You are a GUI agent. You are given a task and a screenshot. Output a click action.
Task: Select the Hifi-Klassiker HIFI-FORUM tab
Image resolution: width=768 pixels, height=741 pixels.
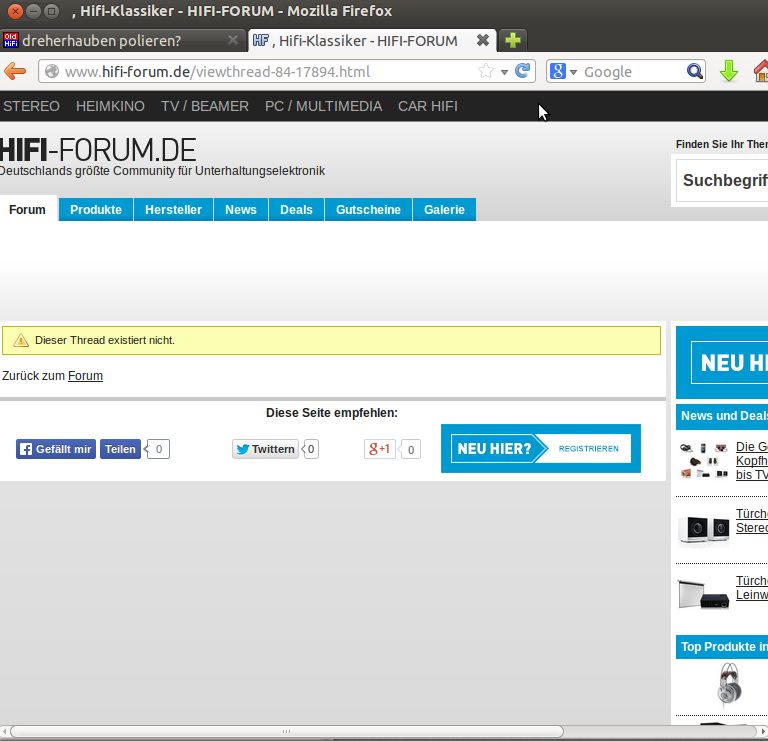372,40
